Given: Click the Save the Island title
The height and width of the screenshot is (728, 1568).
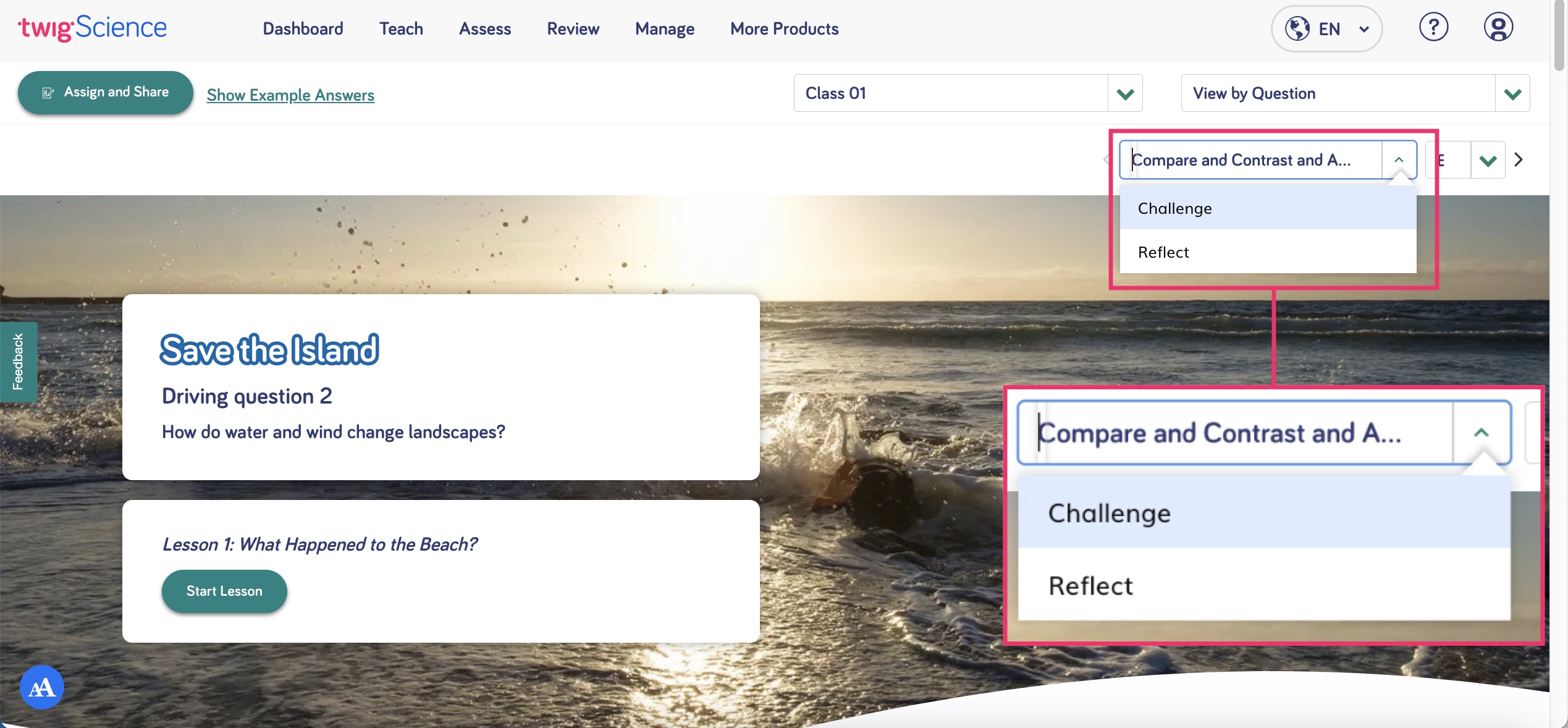Looking at the screenshot, I should (x=269, y=350).
